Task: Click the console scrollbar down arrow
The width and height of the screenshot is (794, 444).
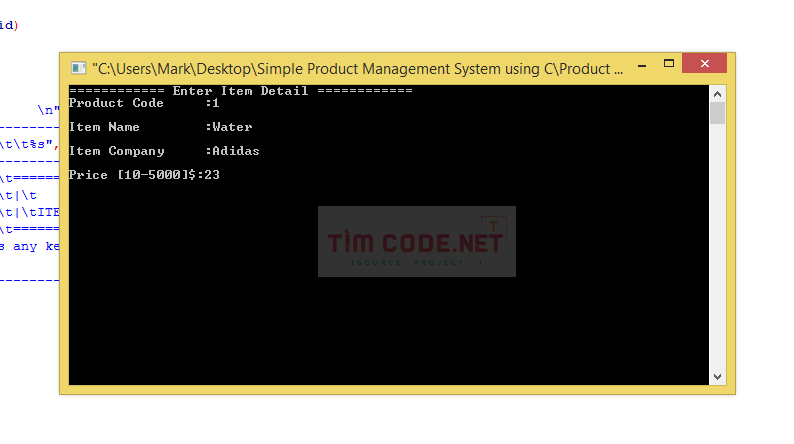Action: coord(717,377)
